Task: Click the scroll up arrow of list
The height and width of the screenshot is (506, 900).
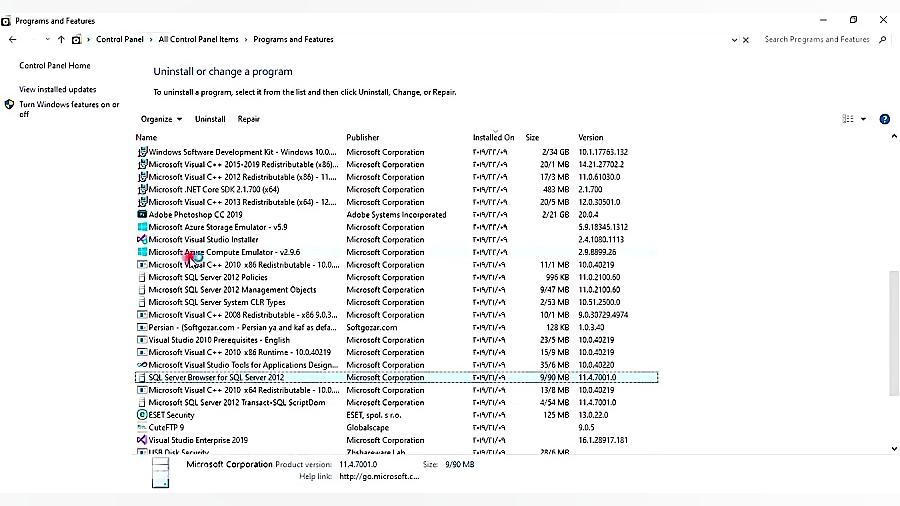Action: pyautogui.click(x=894, y=137)
